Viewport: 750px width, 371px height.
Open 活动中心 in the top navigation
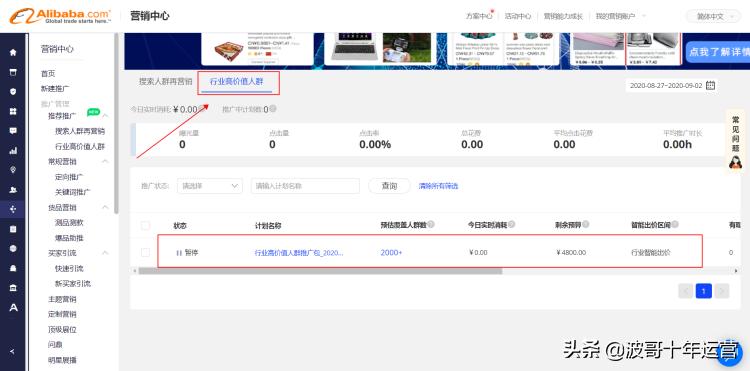(x=518, y=16)
